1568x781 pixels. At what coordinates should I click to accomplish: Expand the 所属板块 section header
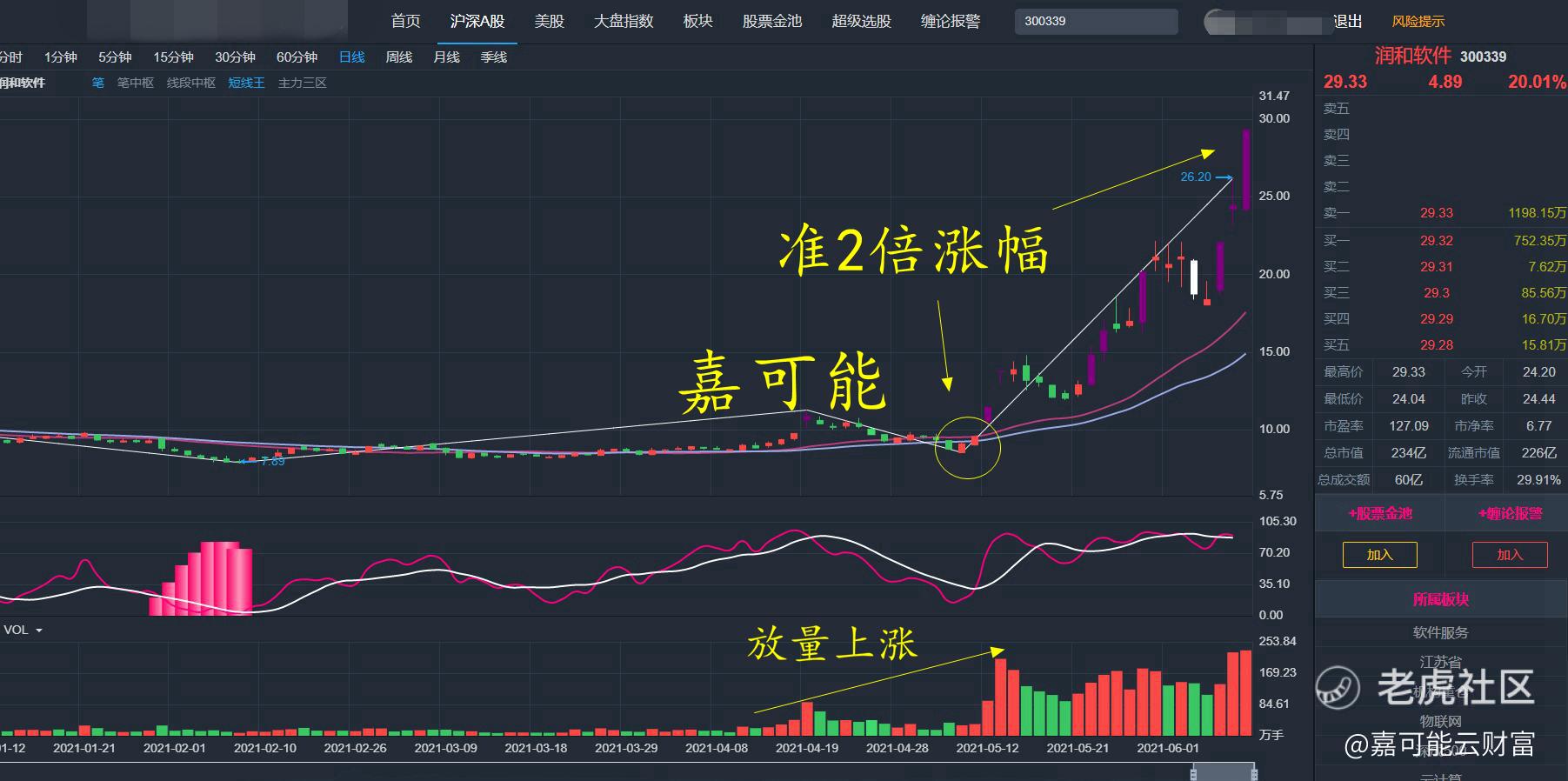[1440, 599]
